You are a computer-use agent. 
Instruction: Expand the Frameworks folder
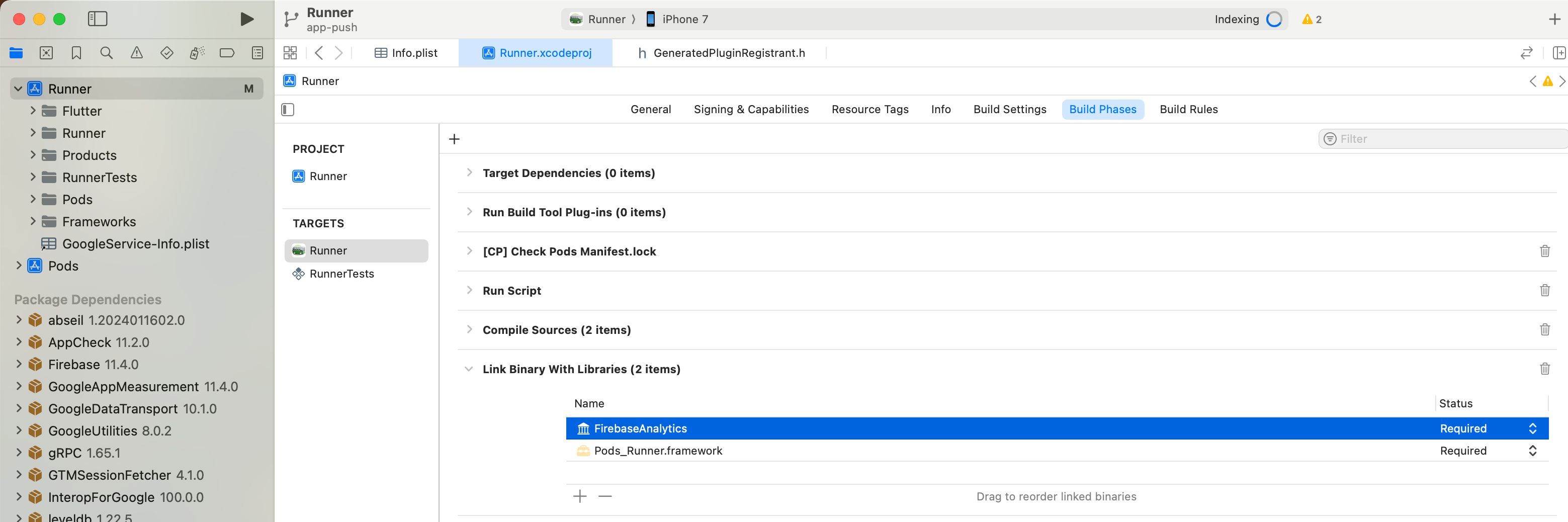point(33,221)
